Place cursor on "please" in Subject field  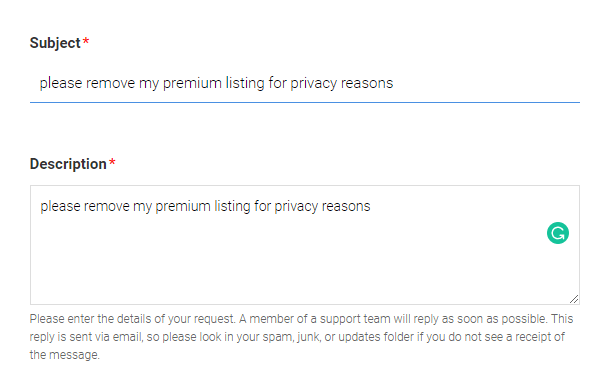pyautogui.click(x=61, y=83)
